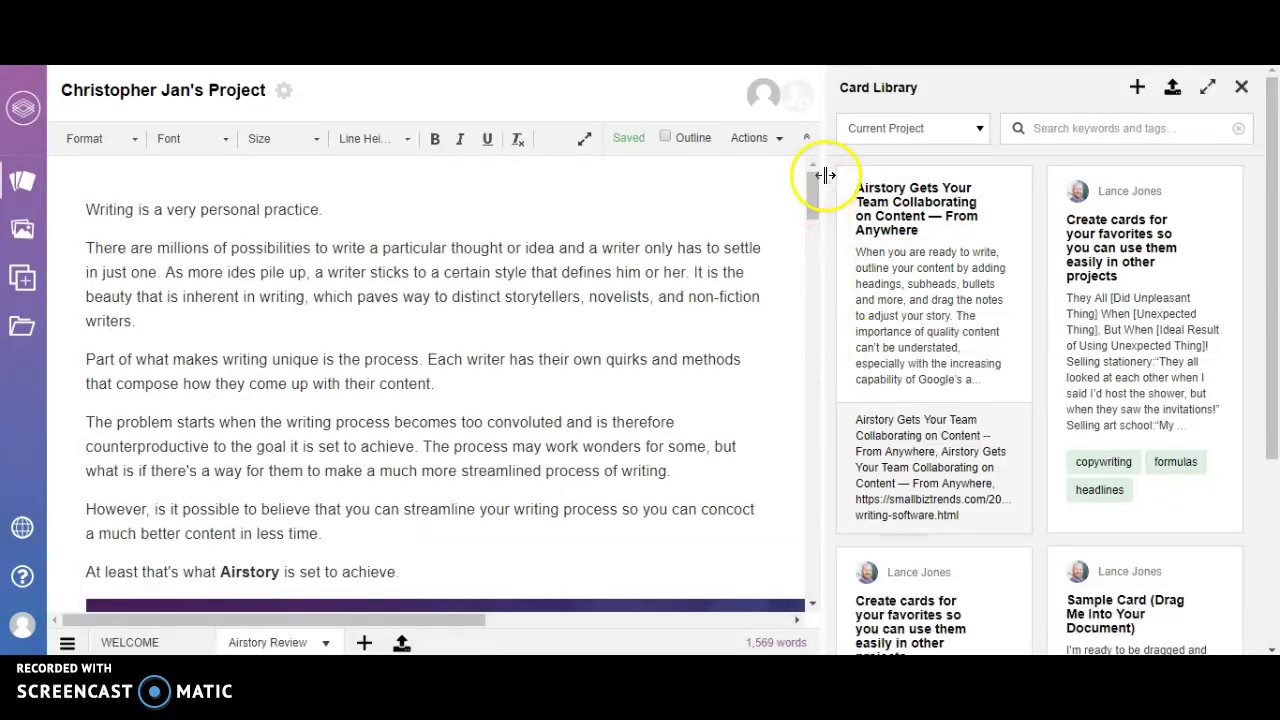Switch to the Airstory Review tab
Viewport: 1280px width, 720px height.
point(267,643)
